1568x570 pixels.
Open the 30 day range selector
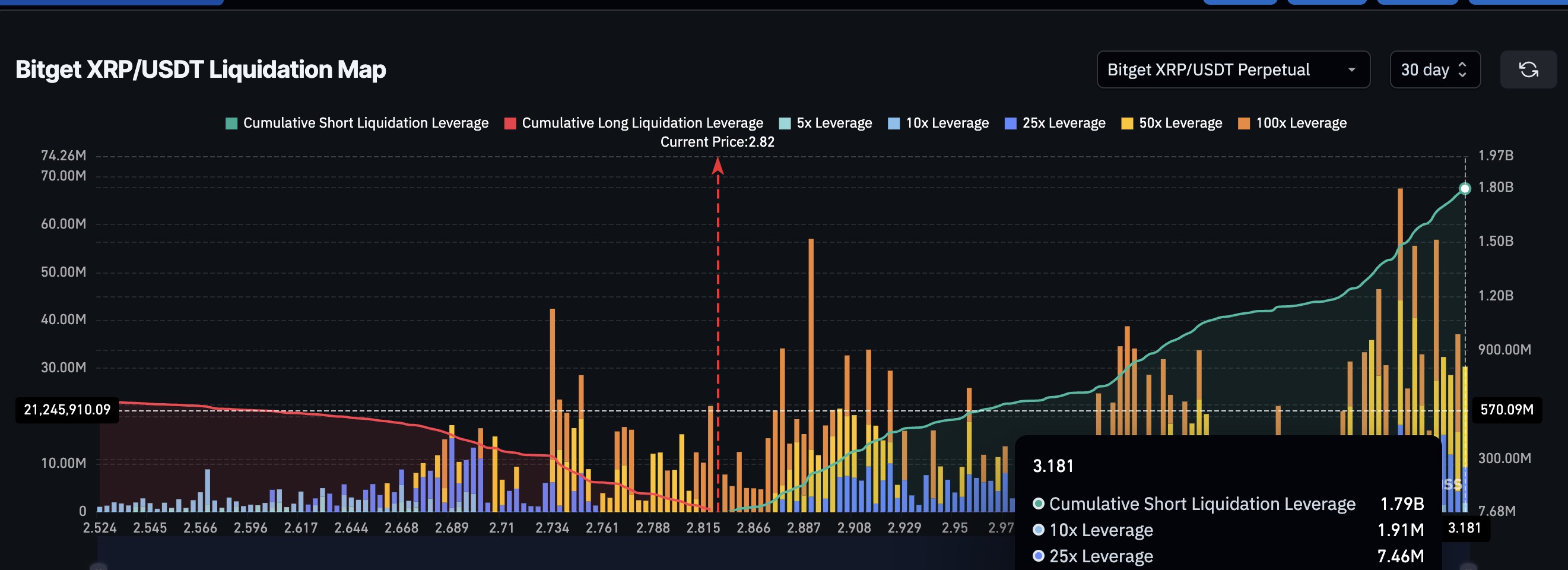point(1434,69)
